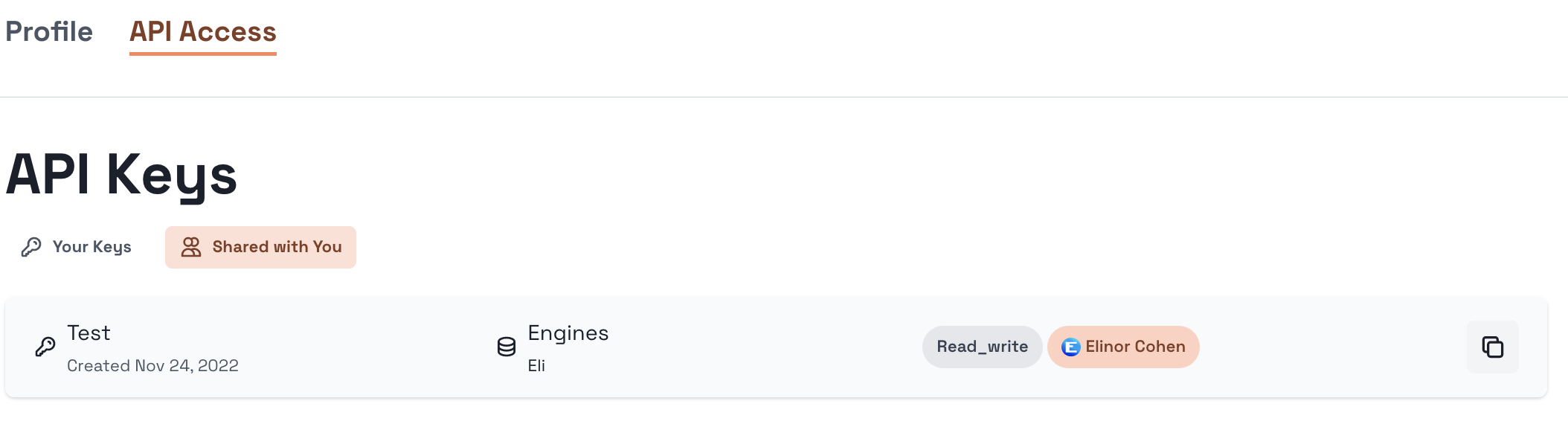Click Elinor Cohen's avatar icon
The width and height of the screenshot is (1568, 424).
tap(1070, 347)
